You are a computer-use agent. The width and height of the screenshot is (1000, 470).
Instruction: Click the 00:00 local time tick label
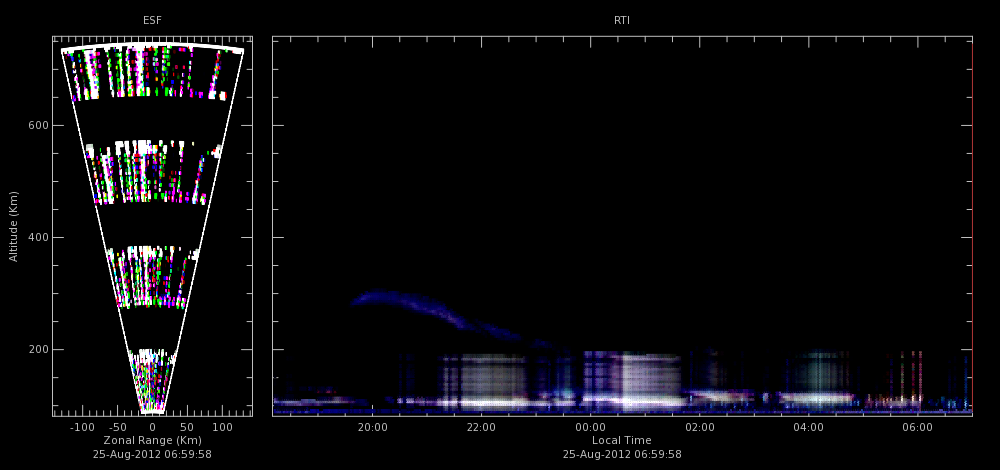[x=590, y=427]
